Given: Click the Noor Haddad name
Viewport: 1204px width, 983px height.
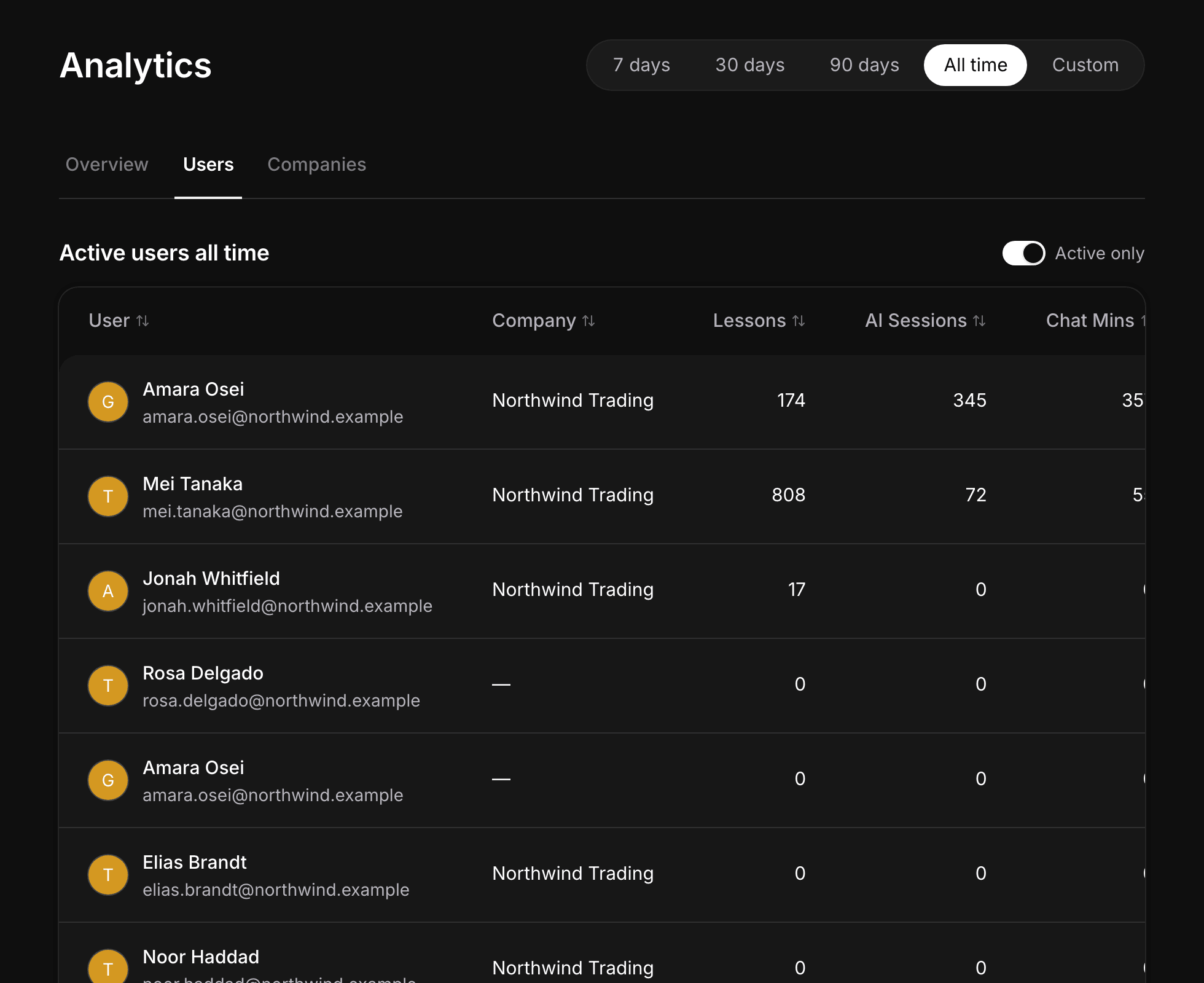Looking at the screenshot, I should click(x=201, y=957).
